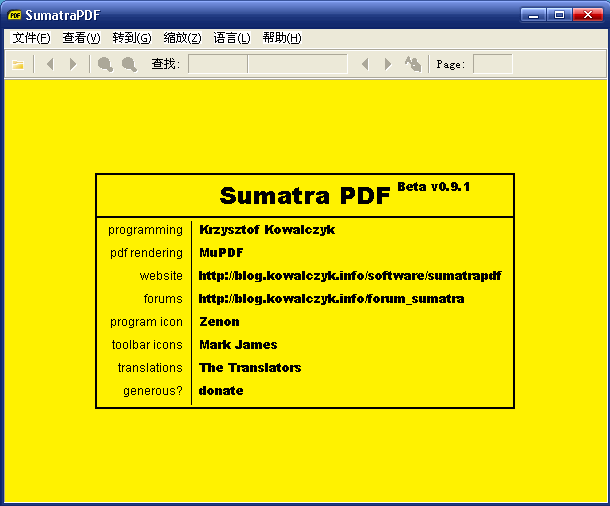Click the 'Page:' toolbar label

pos(450,64)
